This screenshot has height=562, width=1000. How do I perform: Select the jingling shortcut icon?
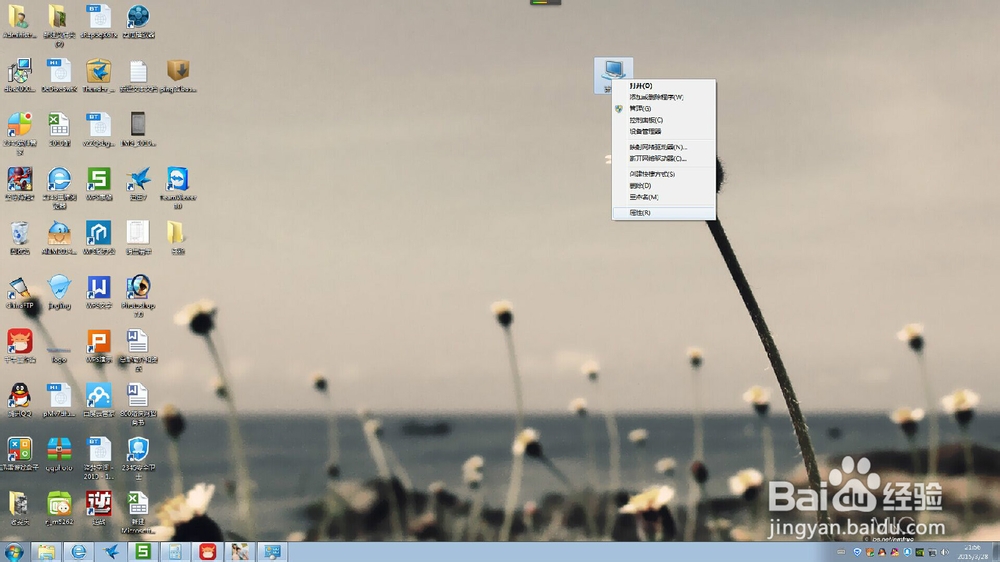(59, 292)
